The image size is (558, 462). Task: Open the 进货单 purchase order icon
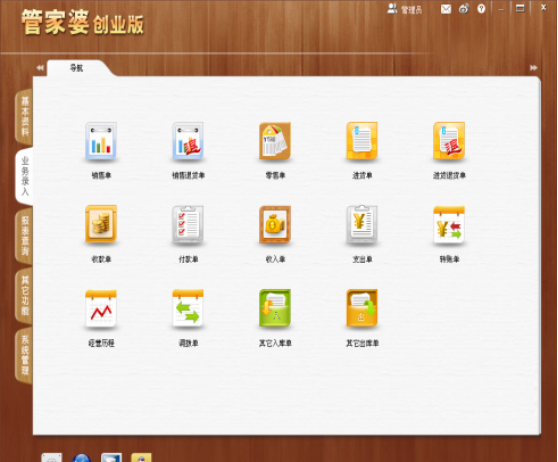(362, 141)
